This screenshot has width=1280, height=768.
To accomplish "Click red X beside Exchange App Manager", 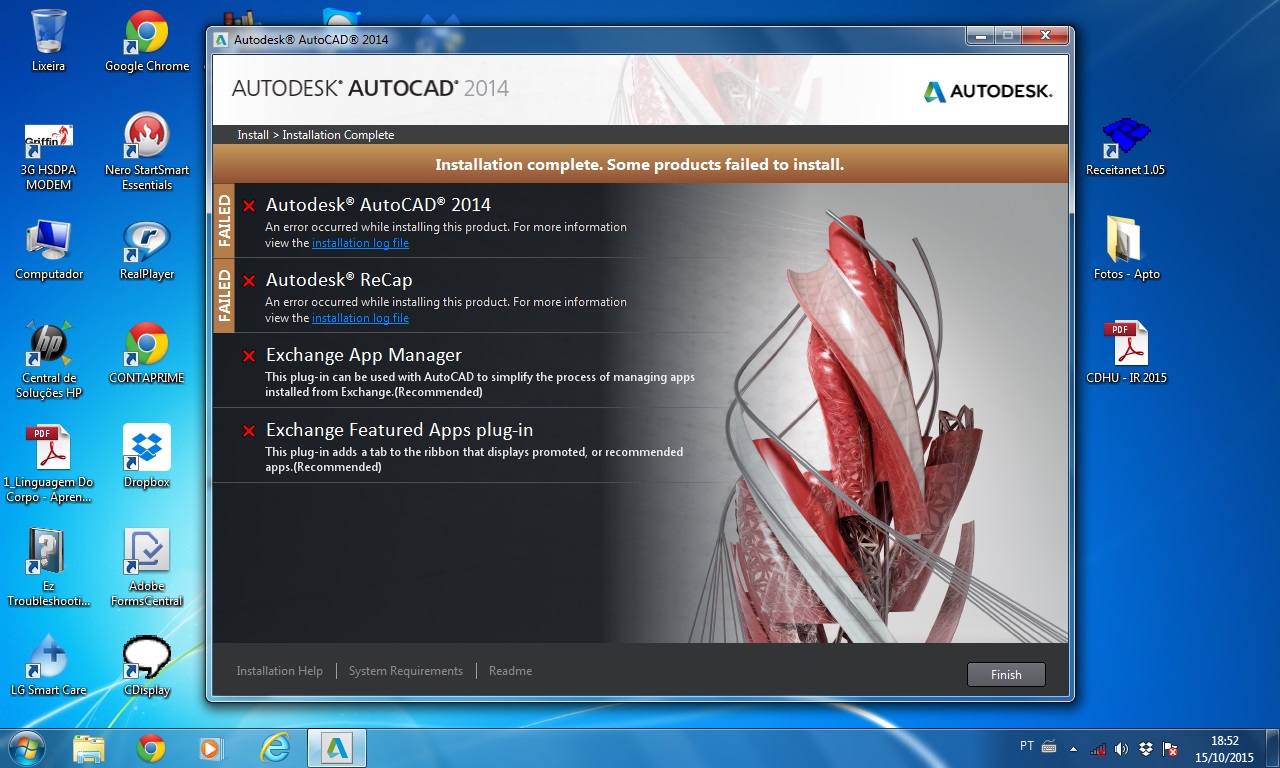I will [249, 356].
